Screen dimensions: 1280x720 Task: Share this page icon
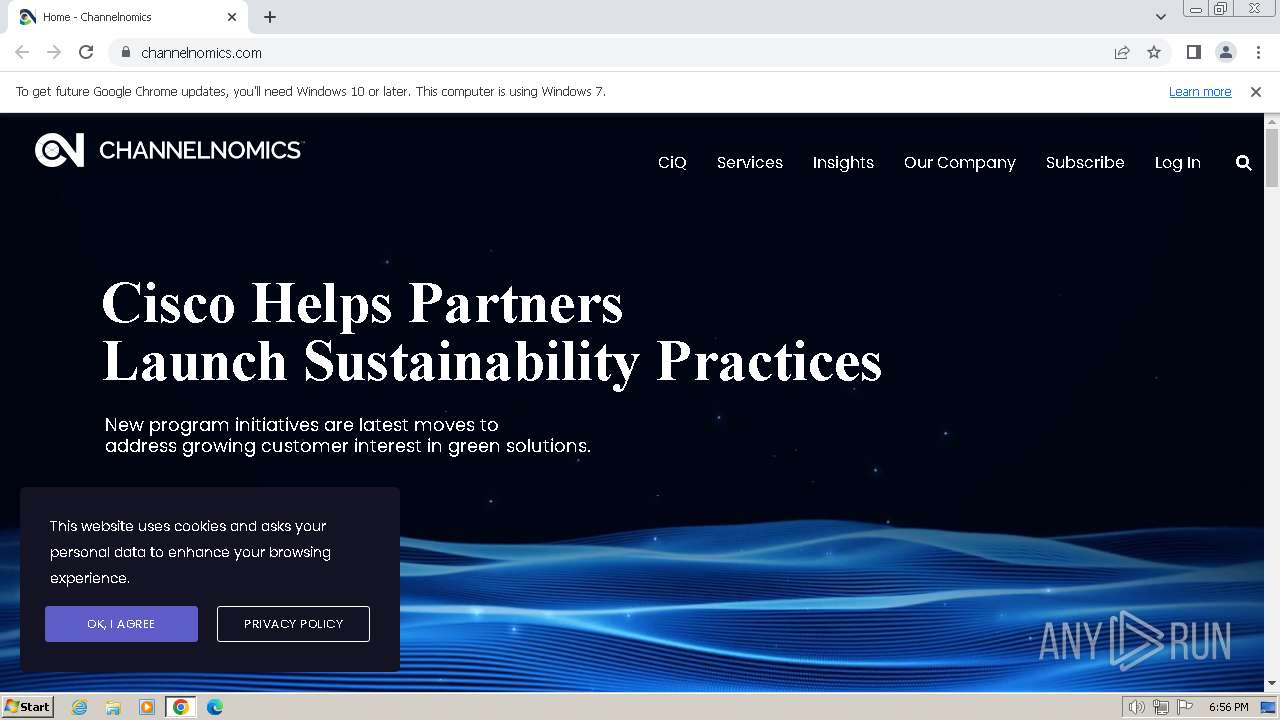click(x=1122, y=52)
